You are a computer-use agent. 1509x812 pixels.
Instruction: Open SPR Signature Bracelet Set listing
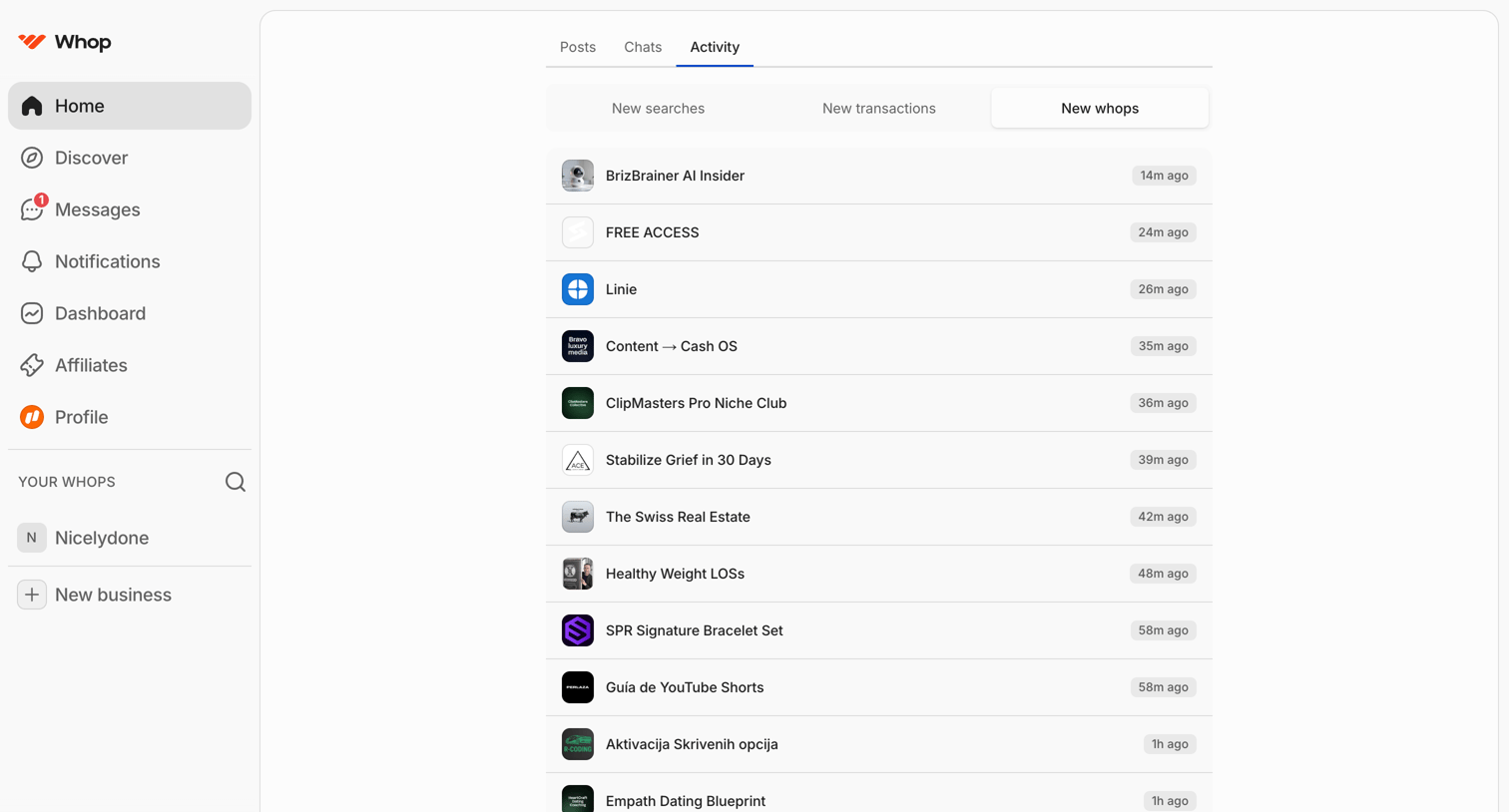click(879, 630)
